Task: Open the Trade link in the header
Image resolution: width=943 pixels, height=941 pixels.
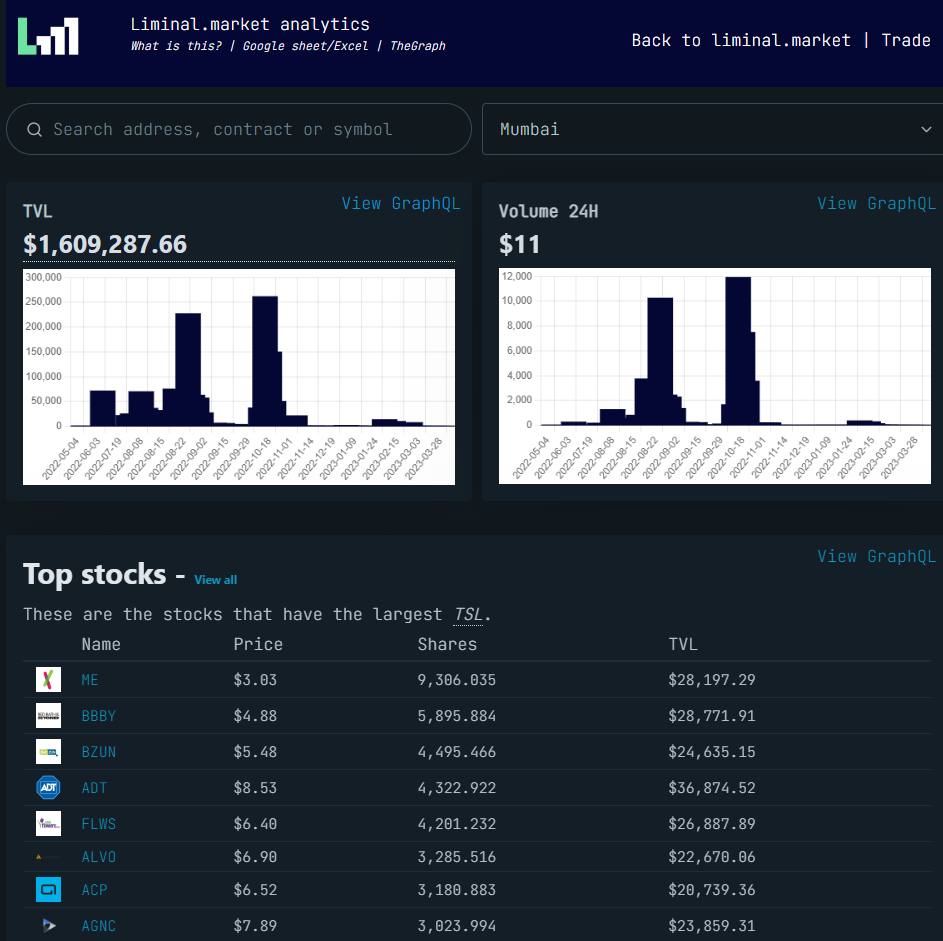Action: (x=906, y=40)
